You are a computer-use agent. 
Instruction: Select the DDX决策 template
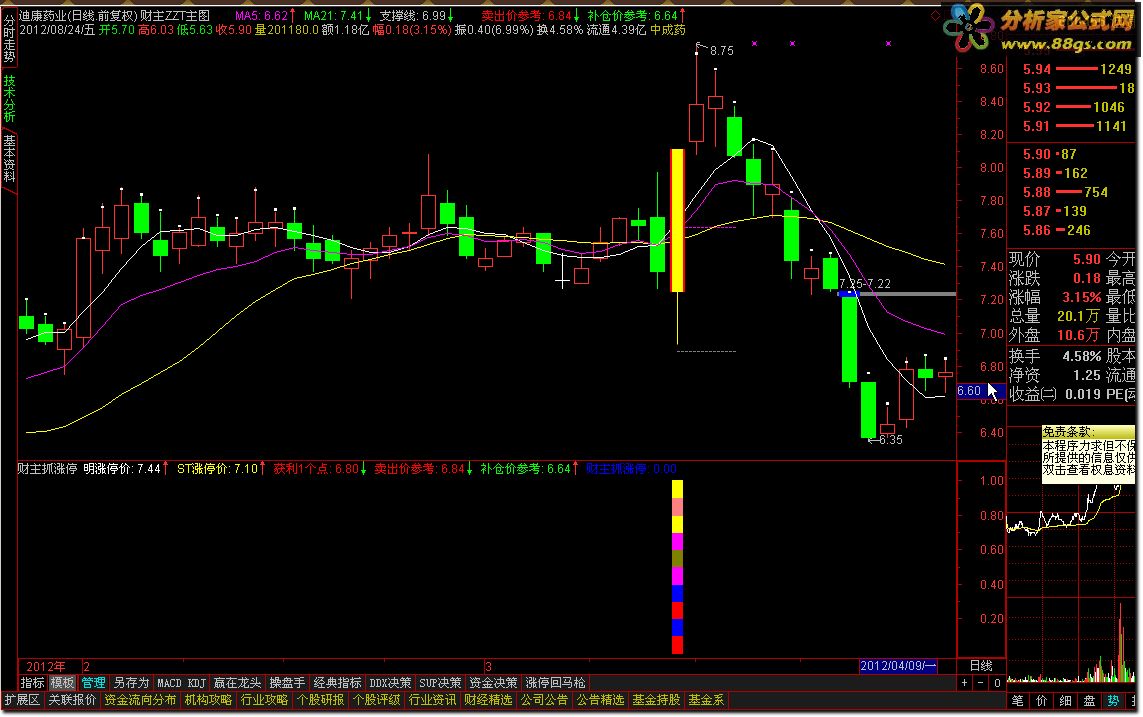(390, 683)
